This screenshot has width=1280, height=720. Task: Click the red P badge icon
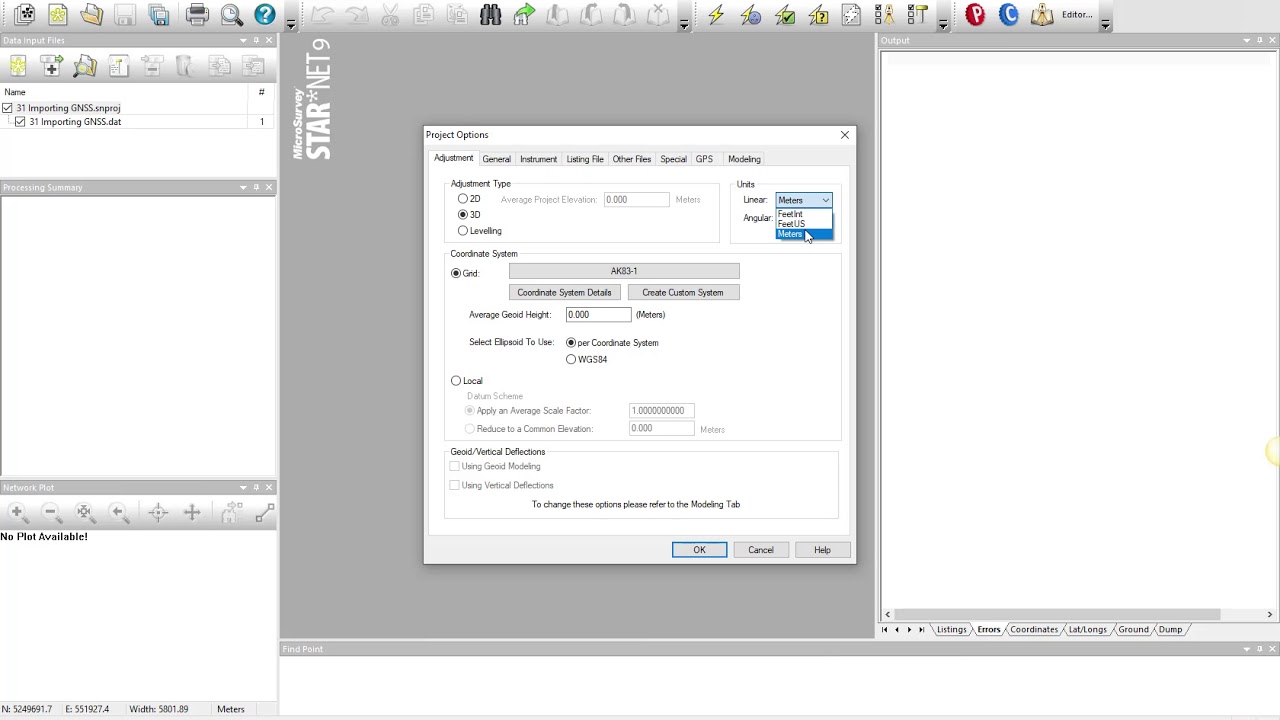(975, 15)
